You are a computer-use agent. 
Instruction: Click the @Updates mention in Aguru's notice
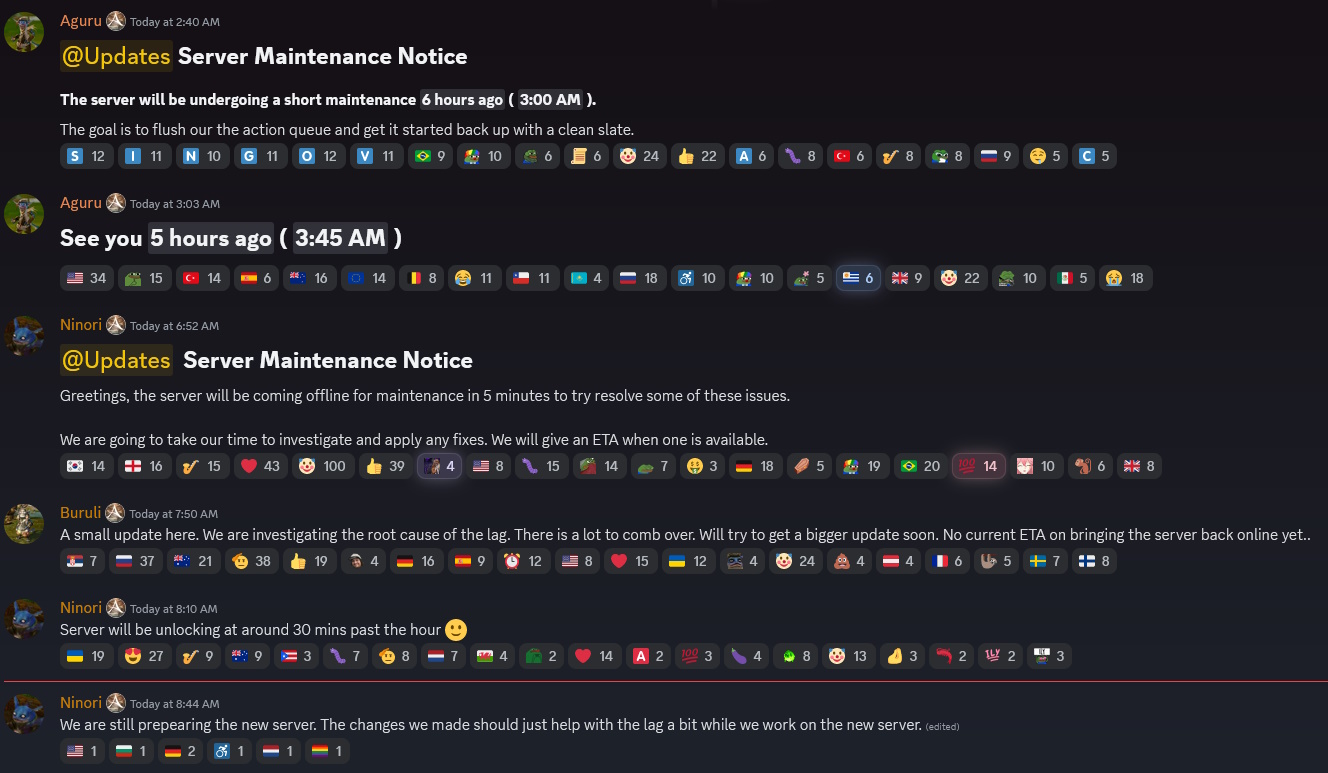click(x=116, y=56)
